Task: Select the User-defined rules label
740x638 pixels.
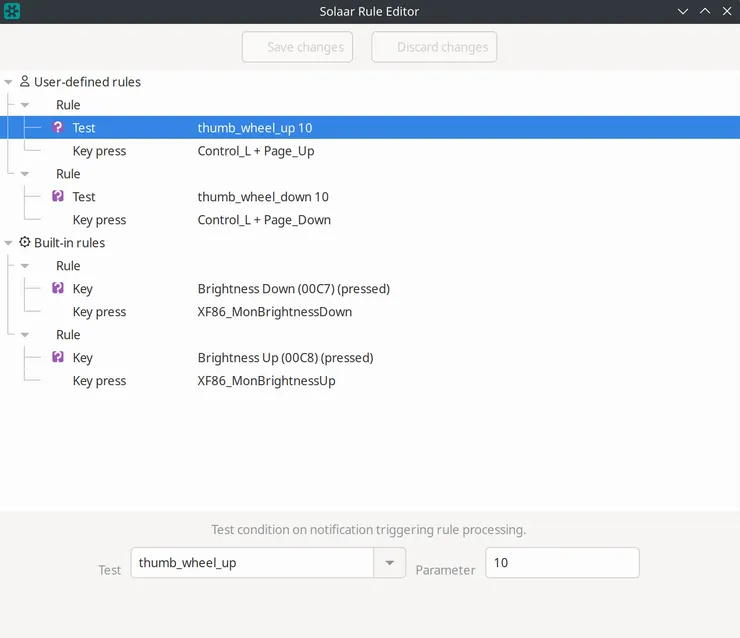Action: (x=87, y=82)
